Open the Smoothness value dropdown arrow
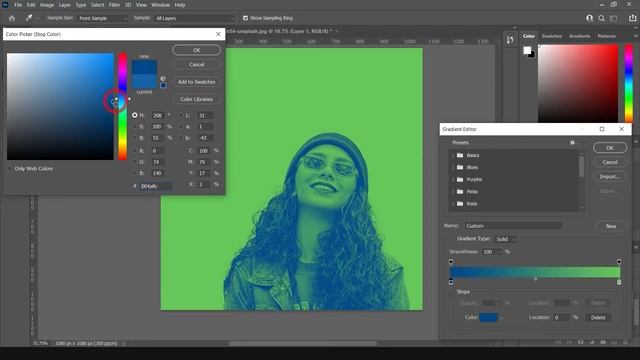Image resolution: width=640 pixels, height=360 pixels. coord(499,252)
